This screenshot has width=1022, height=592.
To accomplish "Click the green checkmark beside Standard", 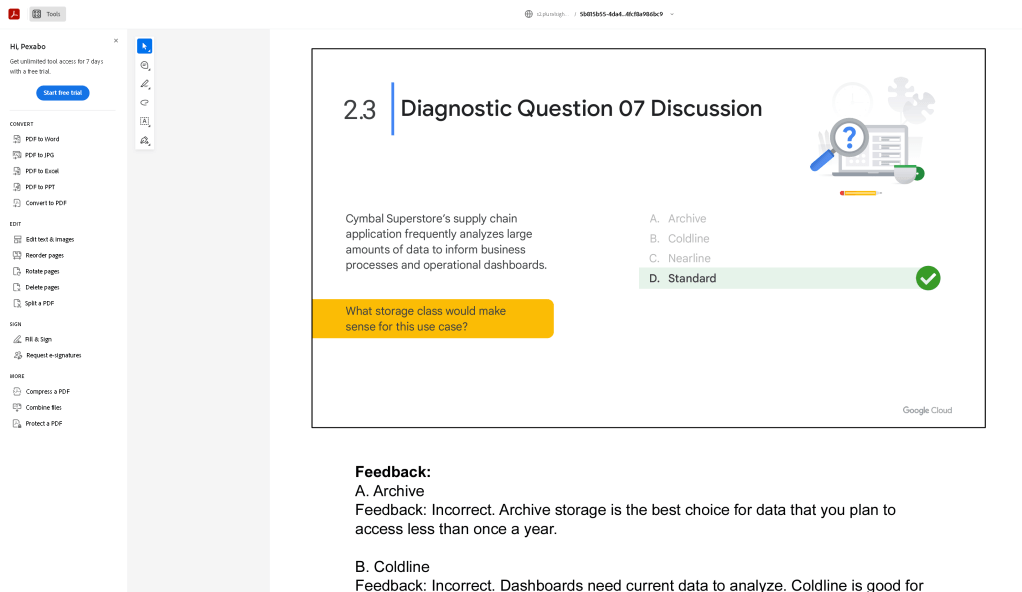I will tap(928, 278).
